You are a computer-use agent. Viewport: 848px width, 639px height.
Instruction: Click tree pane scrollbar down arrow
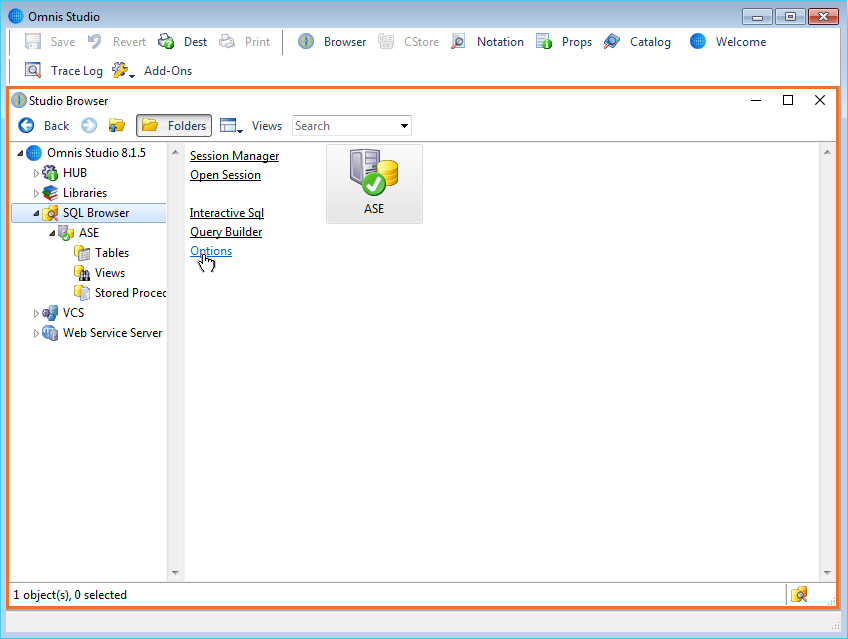coord(175,573)
